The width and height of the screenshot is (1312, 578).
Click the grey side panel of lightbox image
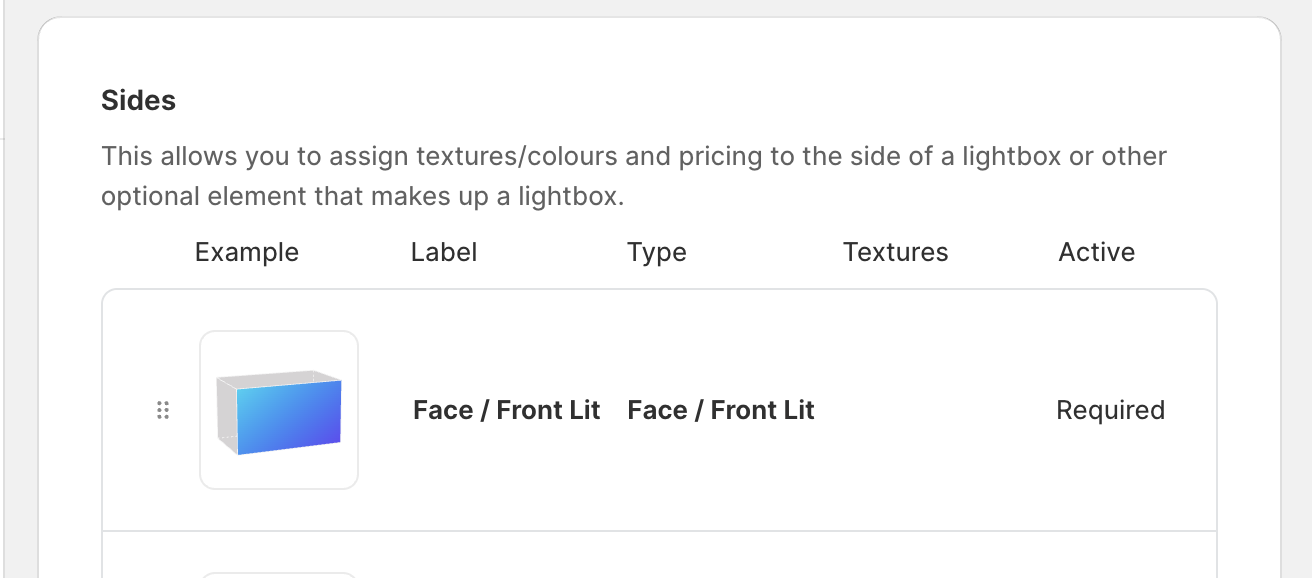point(227,412)
